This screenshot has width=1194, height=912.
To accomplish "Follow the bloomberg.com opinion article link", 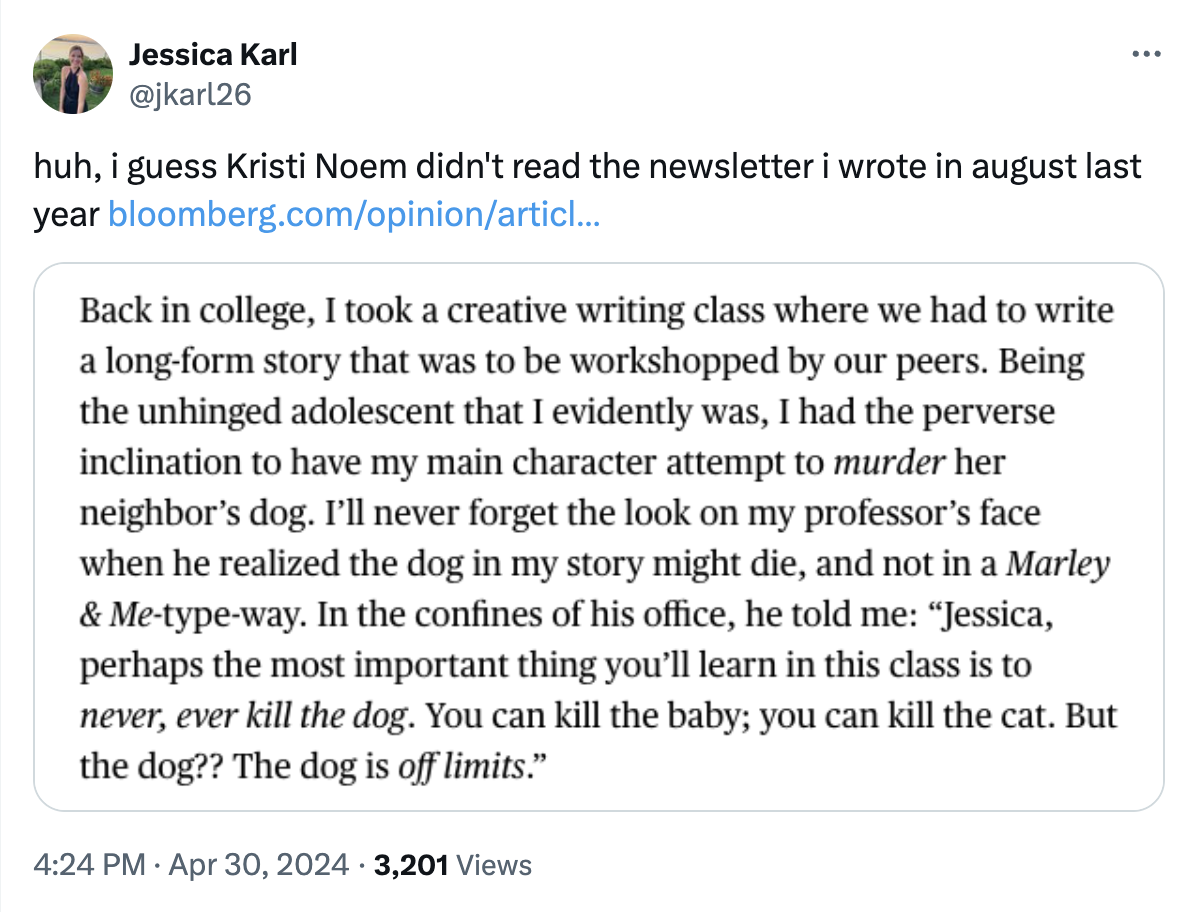I will tap(353, 213).
